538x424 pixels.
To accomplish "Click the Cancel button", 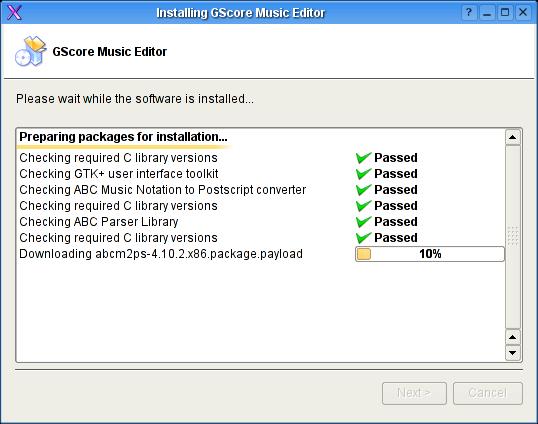I will (x=488, y=393).
